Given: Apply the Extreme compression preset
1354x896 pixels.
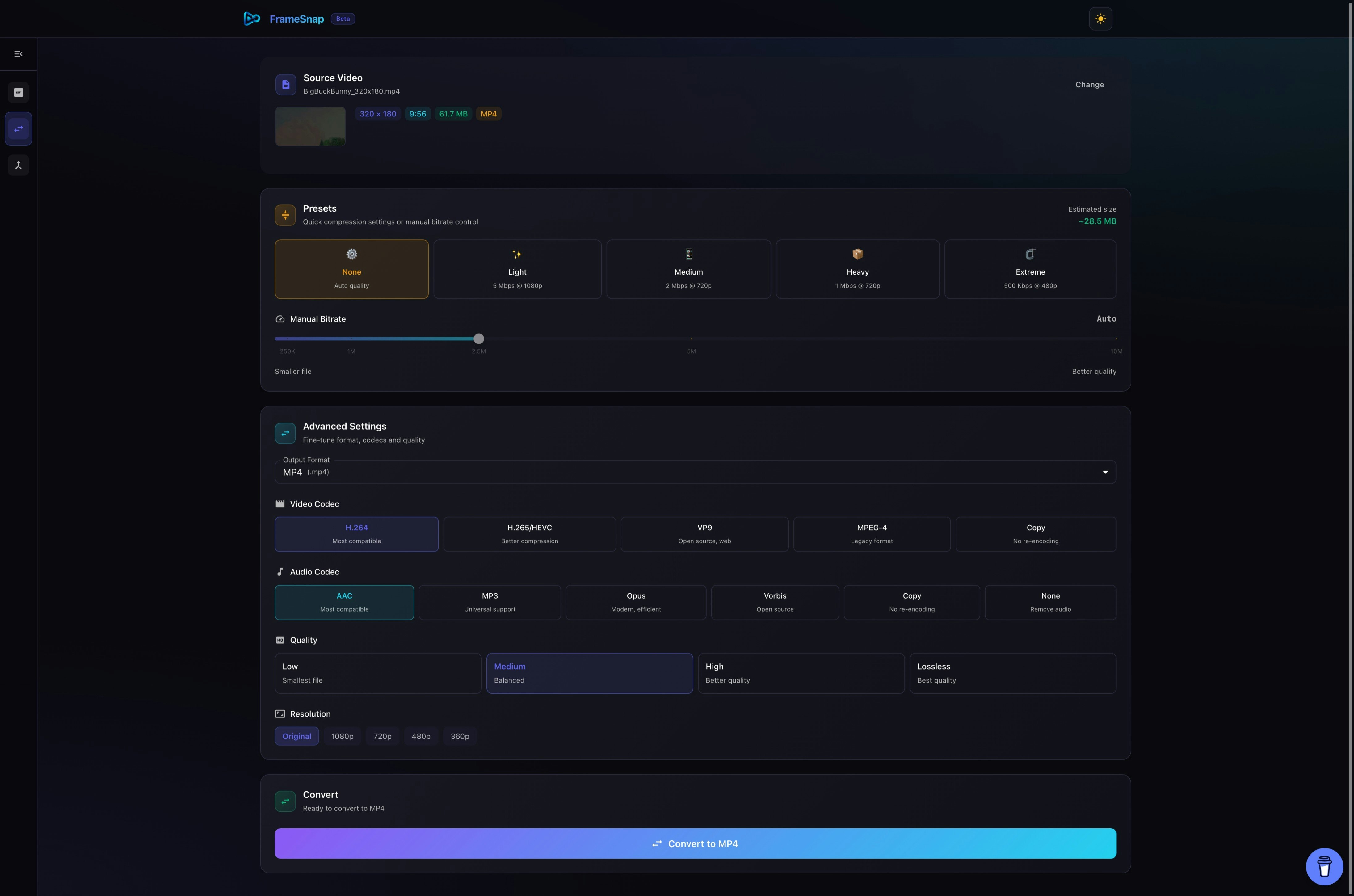Looking at the screenshot, I should click(1029, 269).
